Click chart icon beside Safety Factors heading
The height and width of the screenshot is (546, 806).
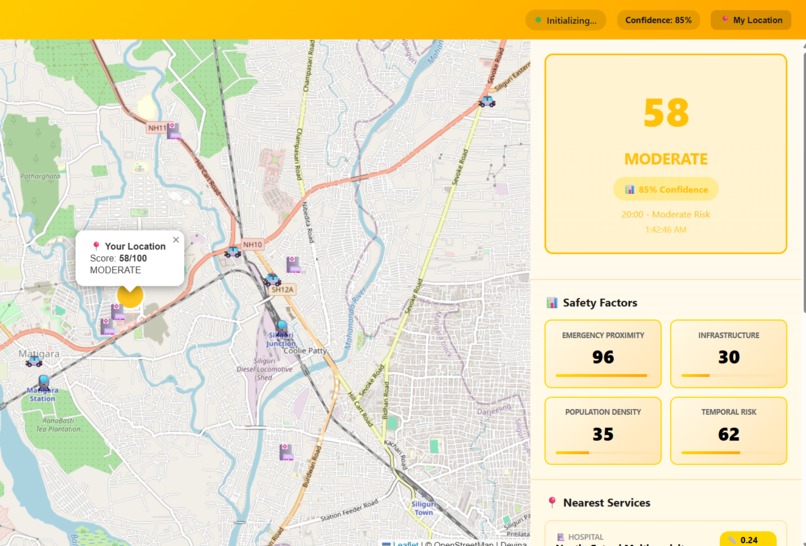[552, 302]
